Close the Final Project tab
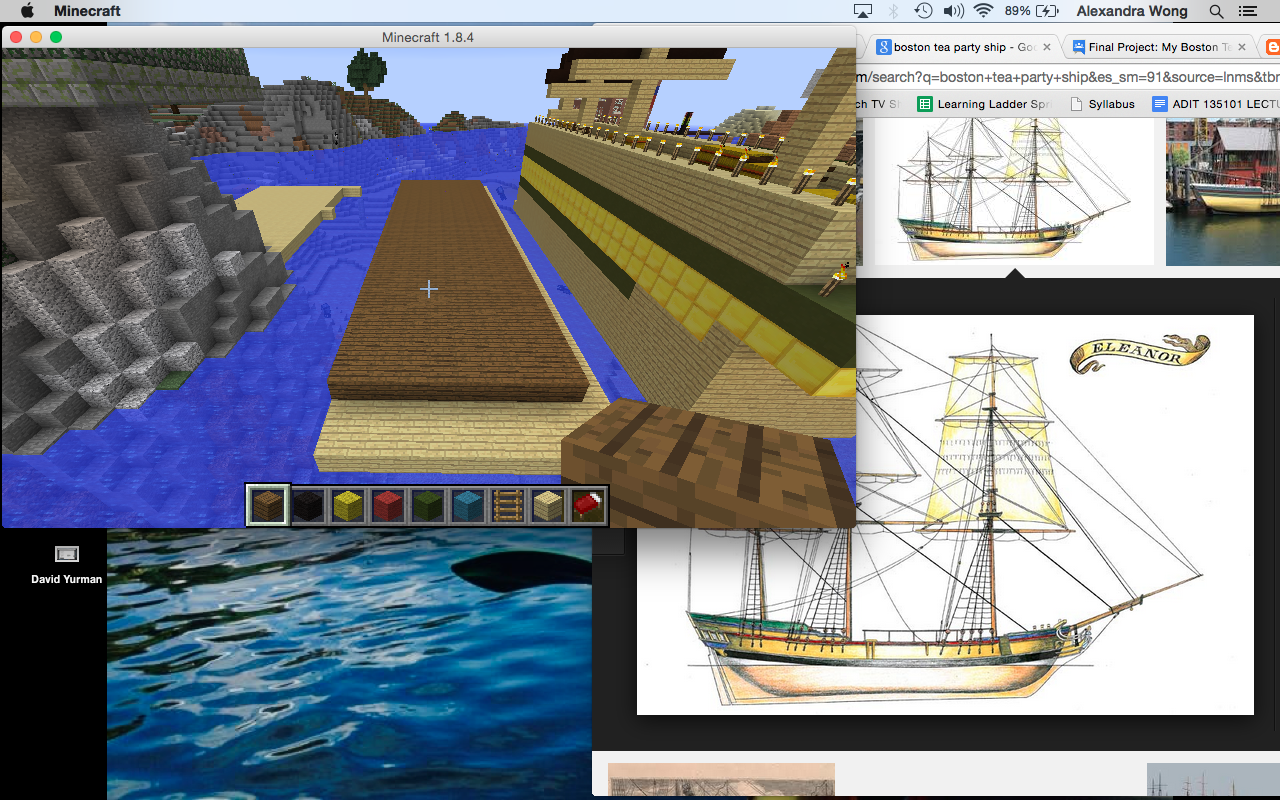The width and height of the screenshot is (1280, 800). (1242, 47)
